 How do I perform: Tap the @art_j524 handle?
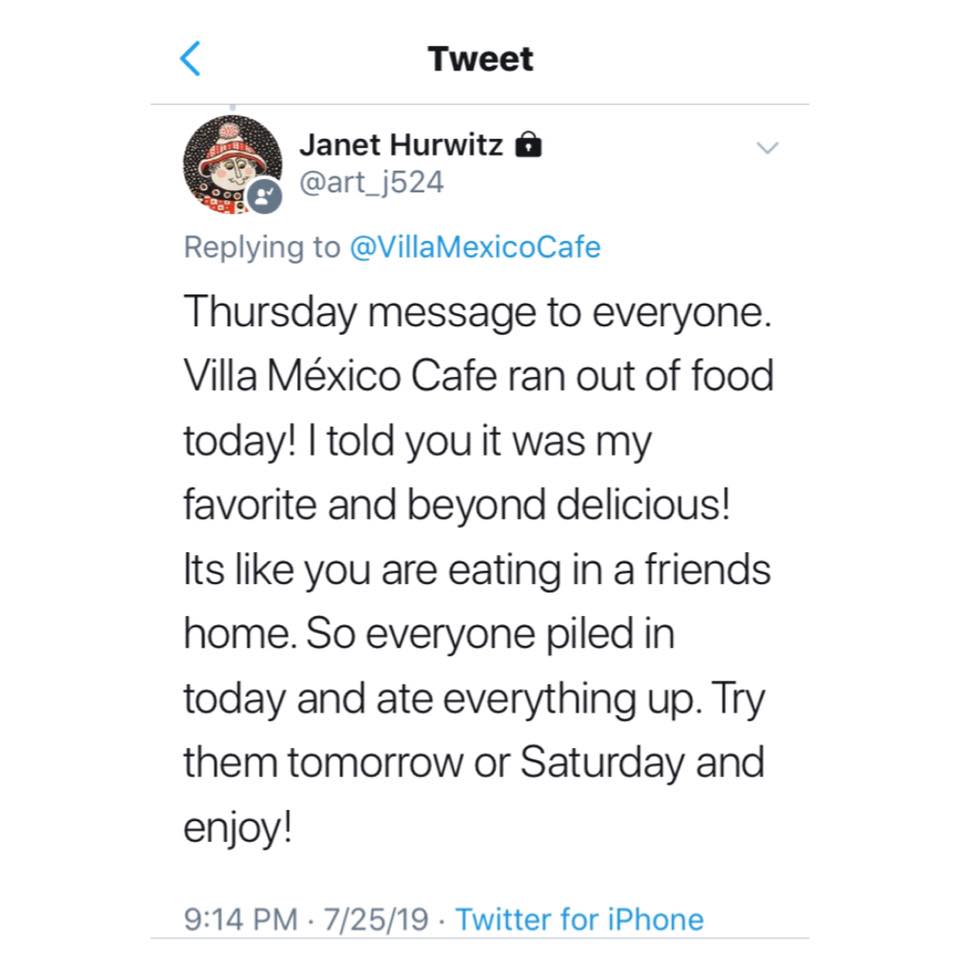(x=371, y=182)
